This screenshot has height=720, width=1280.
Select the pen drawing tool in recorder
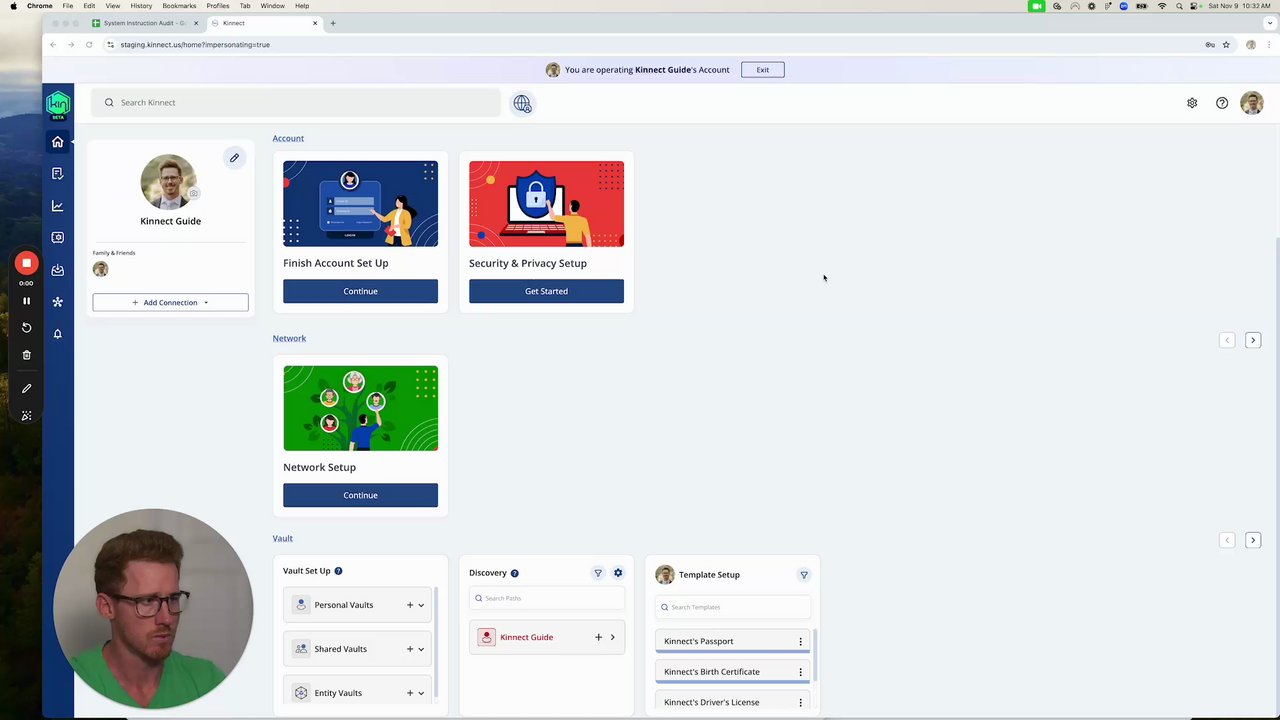point(26,389)
